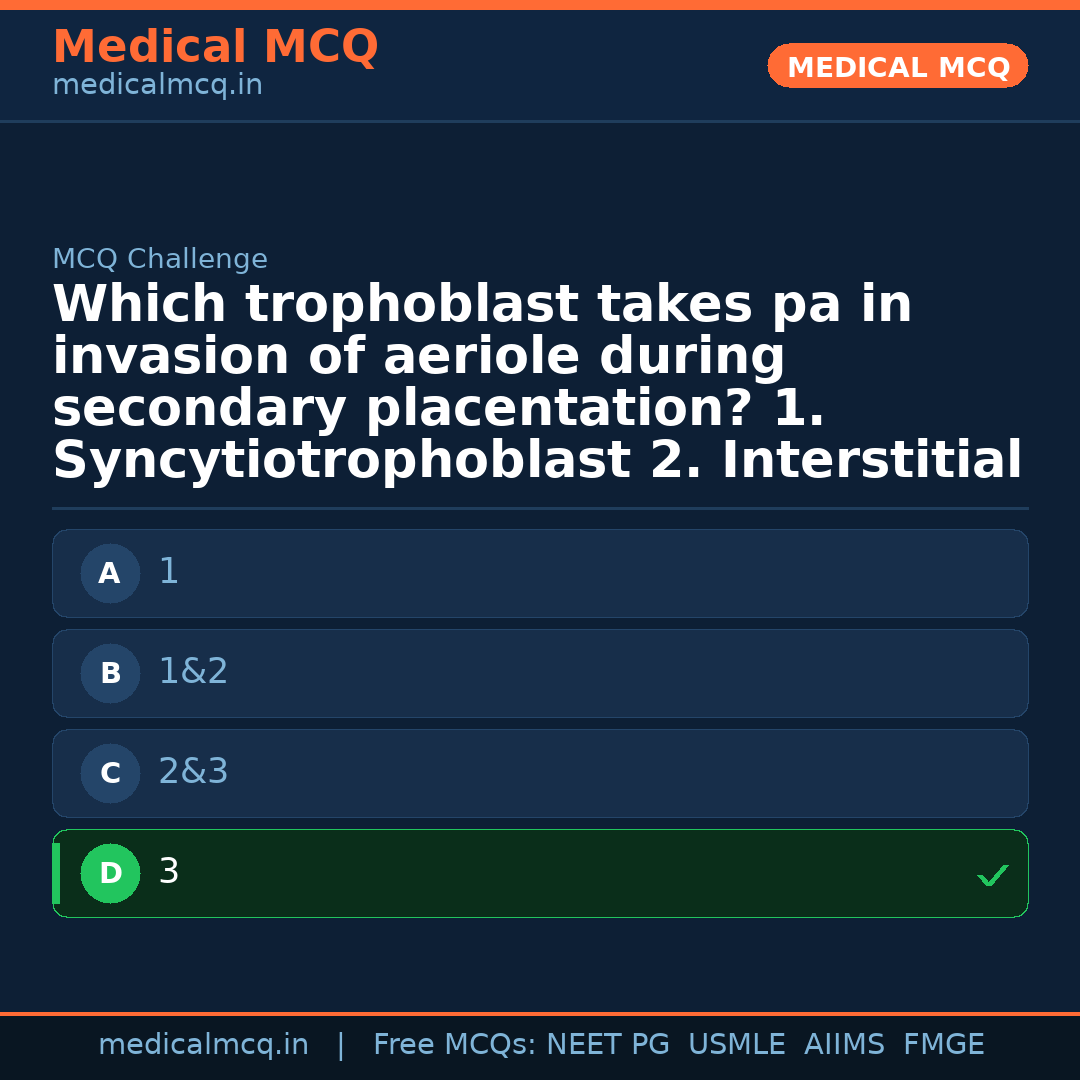This screenshot has height=1080, width=1080.
Task: Open the medicalmcq.in link under the title
Action: (157, 86)
